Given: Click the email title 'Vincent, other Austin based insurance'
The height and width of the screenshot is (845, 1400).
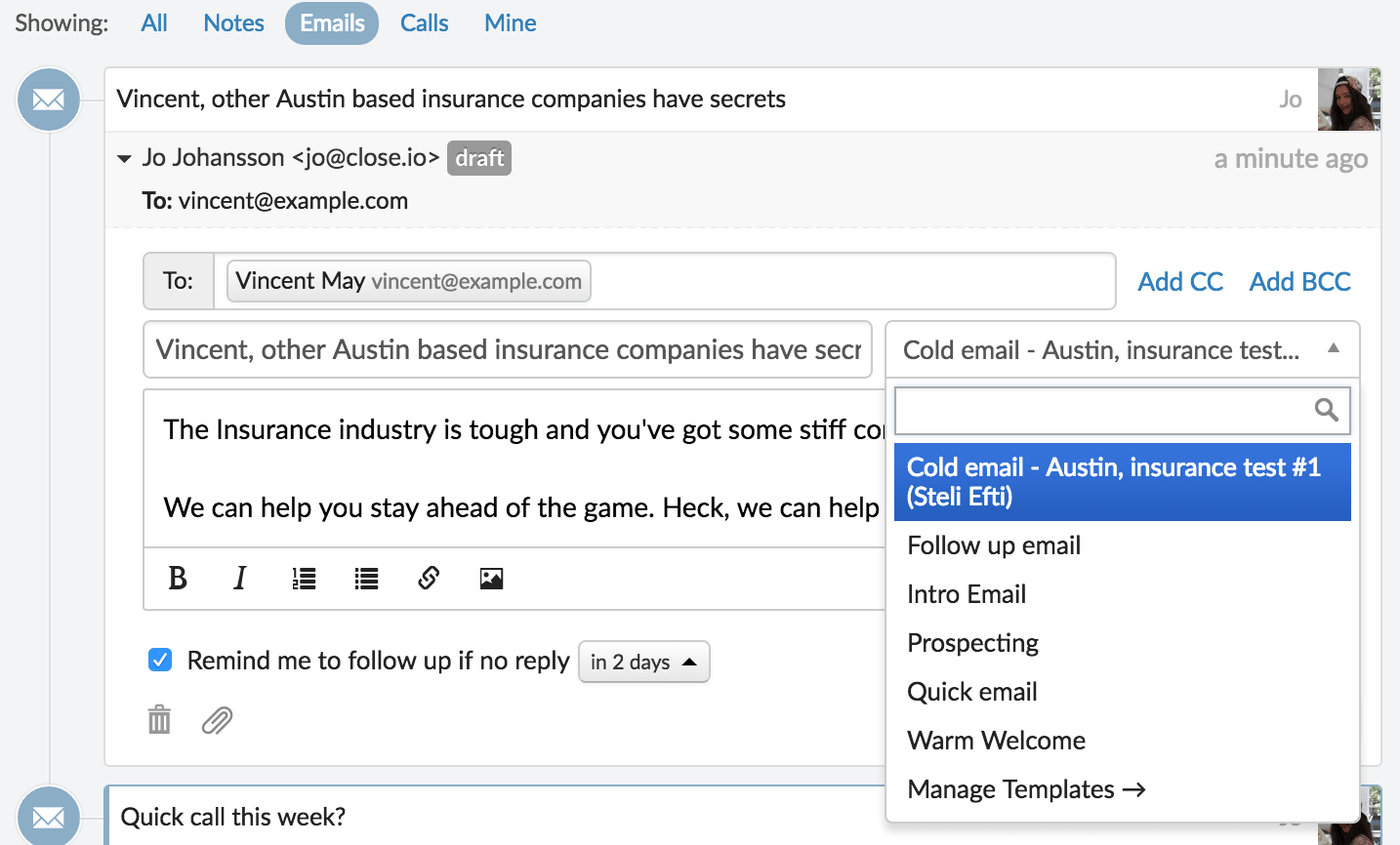Looking at the screenshot, I should pos(451,100).
